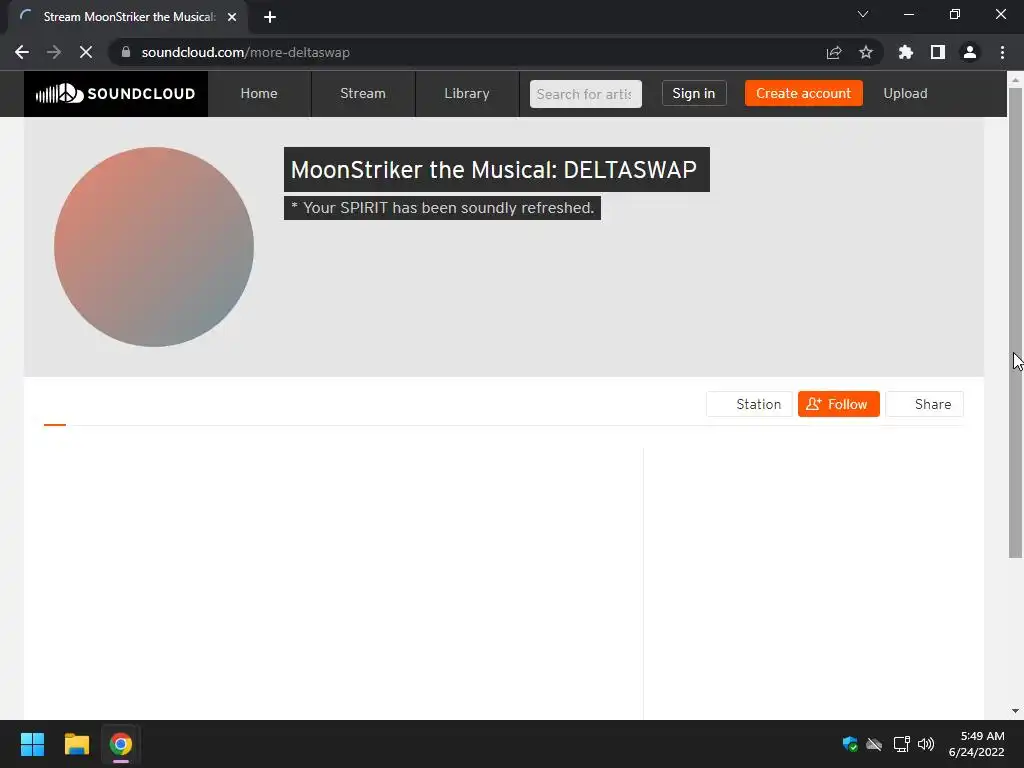Click the MoonStriker the Musical title
This screenshot has width=1024, height=768.
pos(496,170)
